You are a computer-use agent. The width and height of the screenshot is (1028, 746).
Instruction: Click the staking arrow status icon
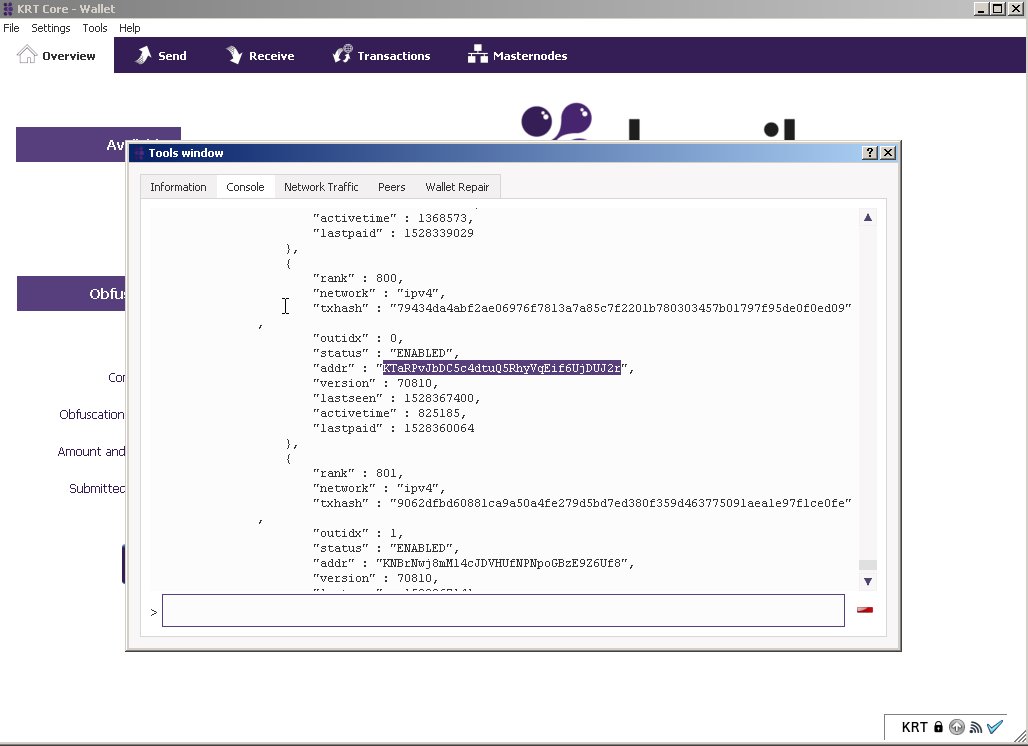click(957, 726)
